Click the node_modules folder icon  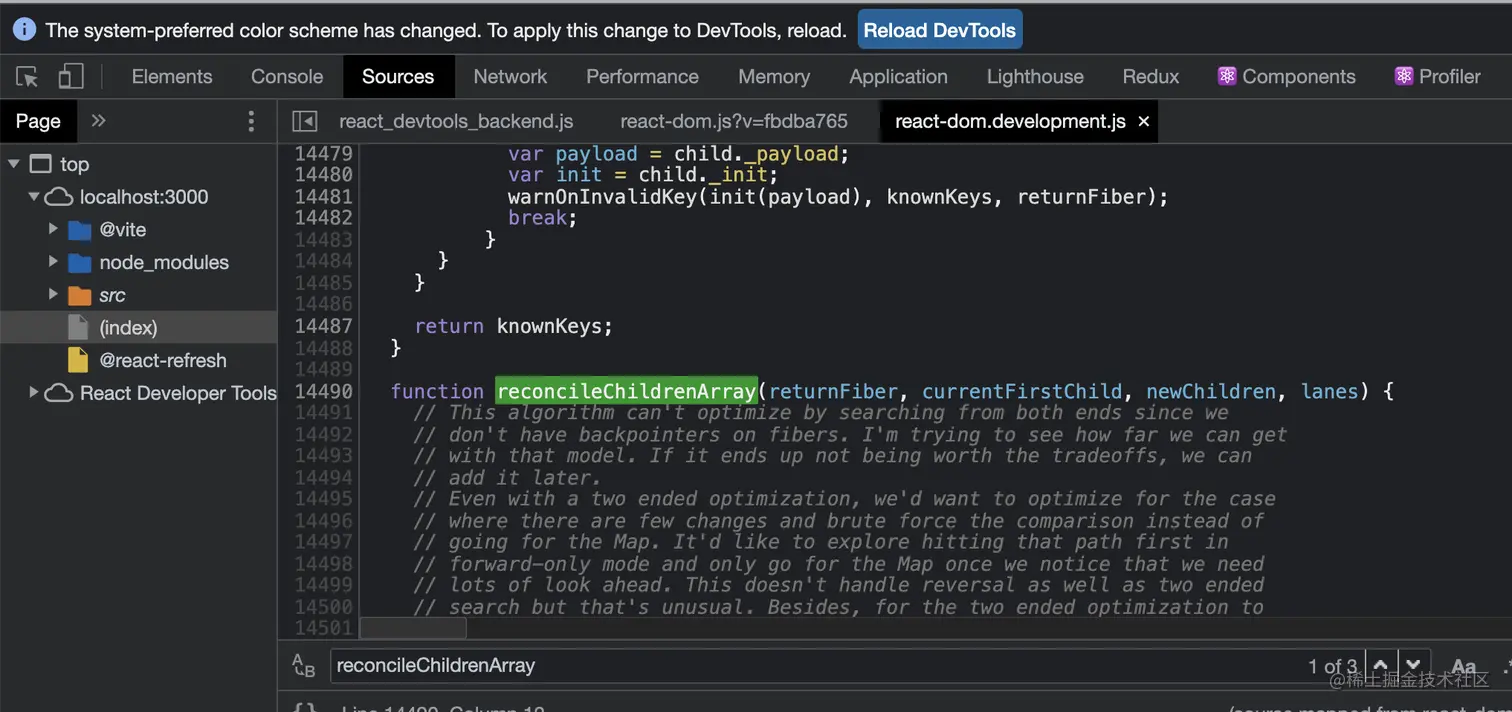click(x=80, y=263)
